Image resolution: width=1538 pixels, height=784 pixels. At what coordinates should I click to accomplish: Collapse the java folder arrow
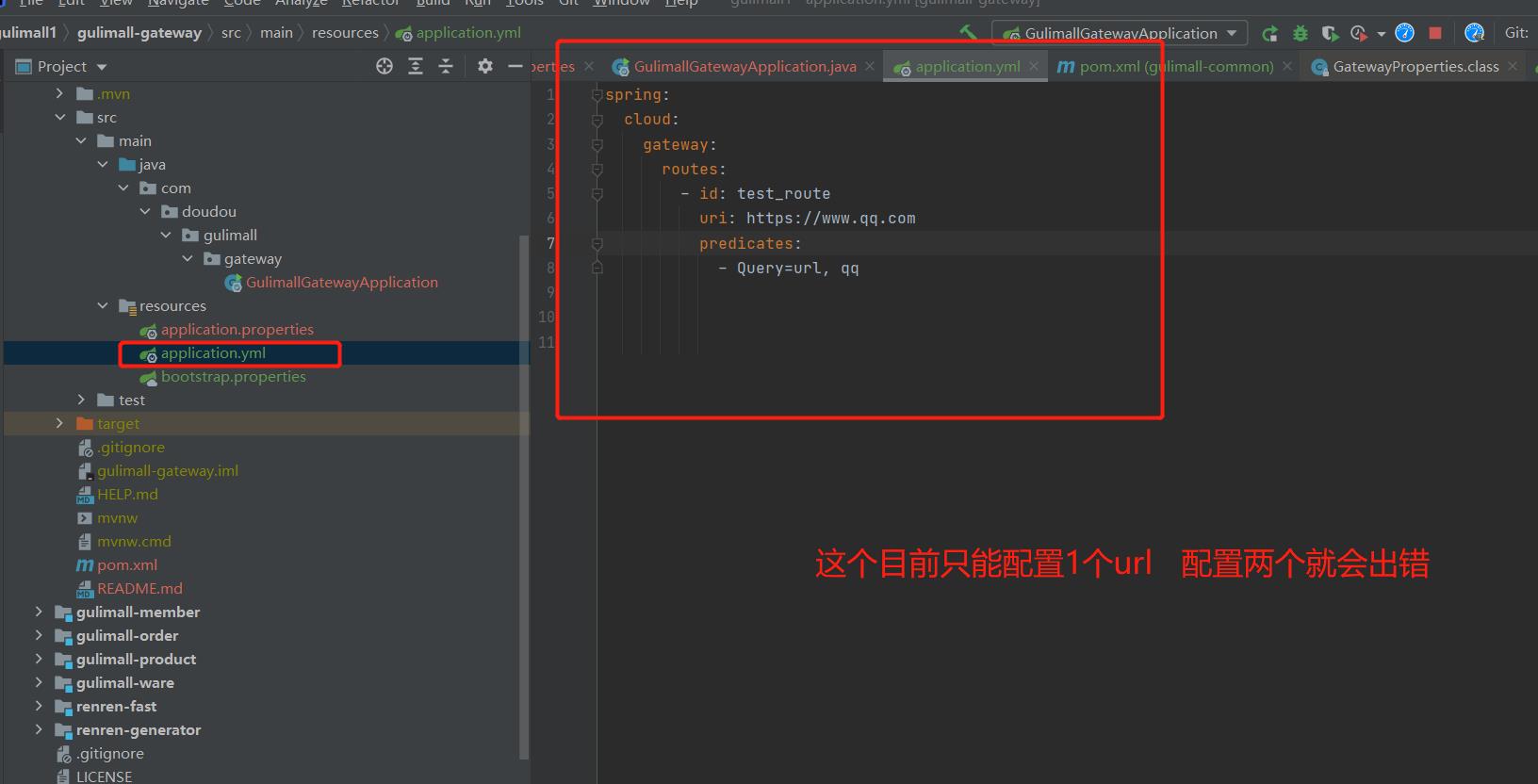(102, 164)
